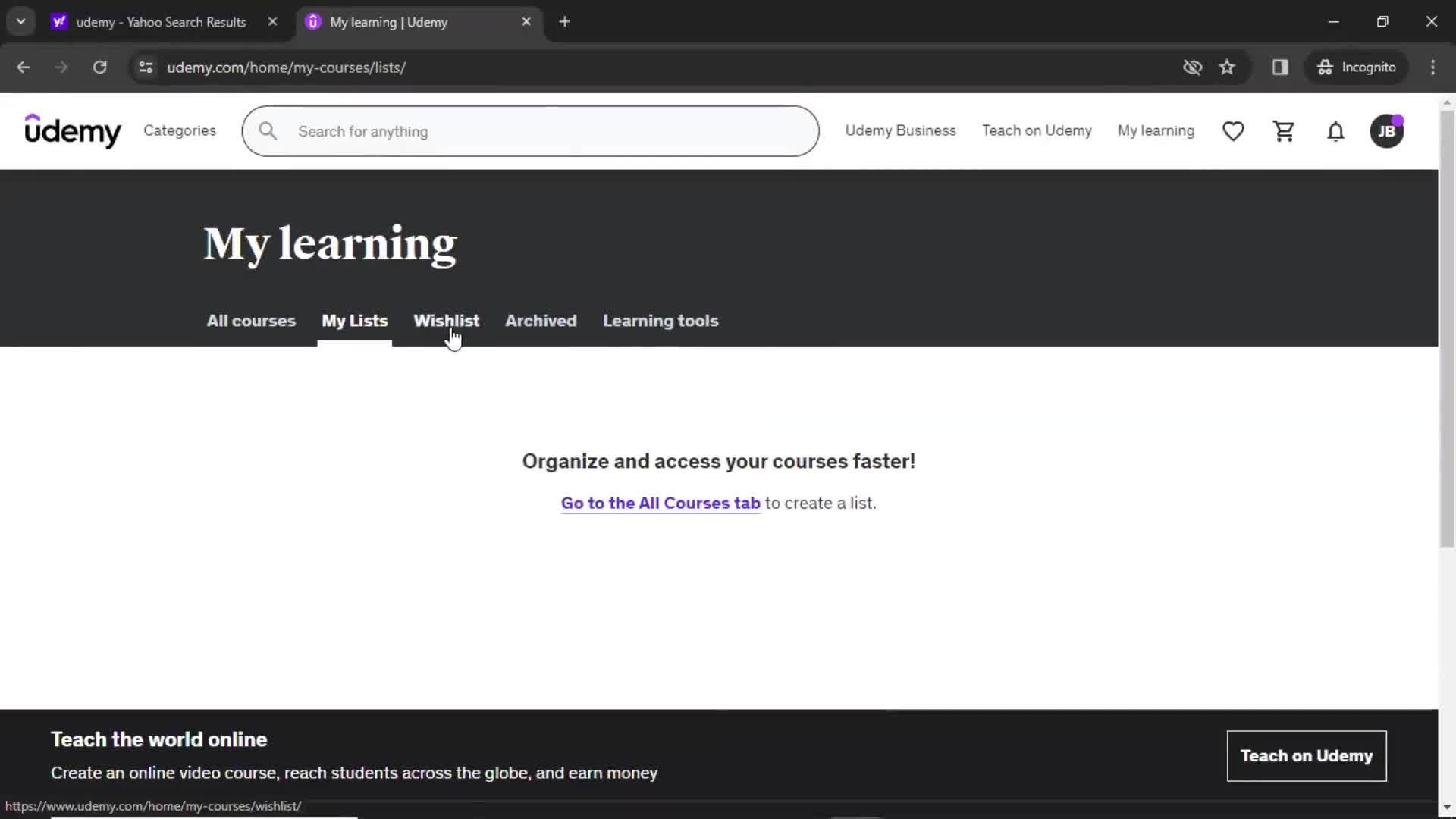Viewport: 1456px width, 819px height.
Task: Select the My Lists tab
Action: (x=354, y=321)
